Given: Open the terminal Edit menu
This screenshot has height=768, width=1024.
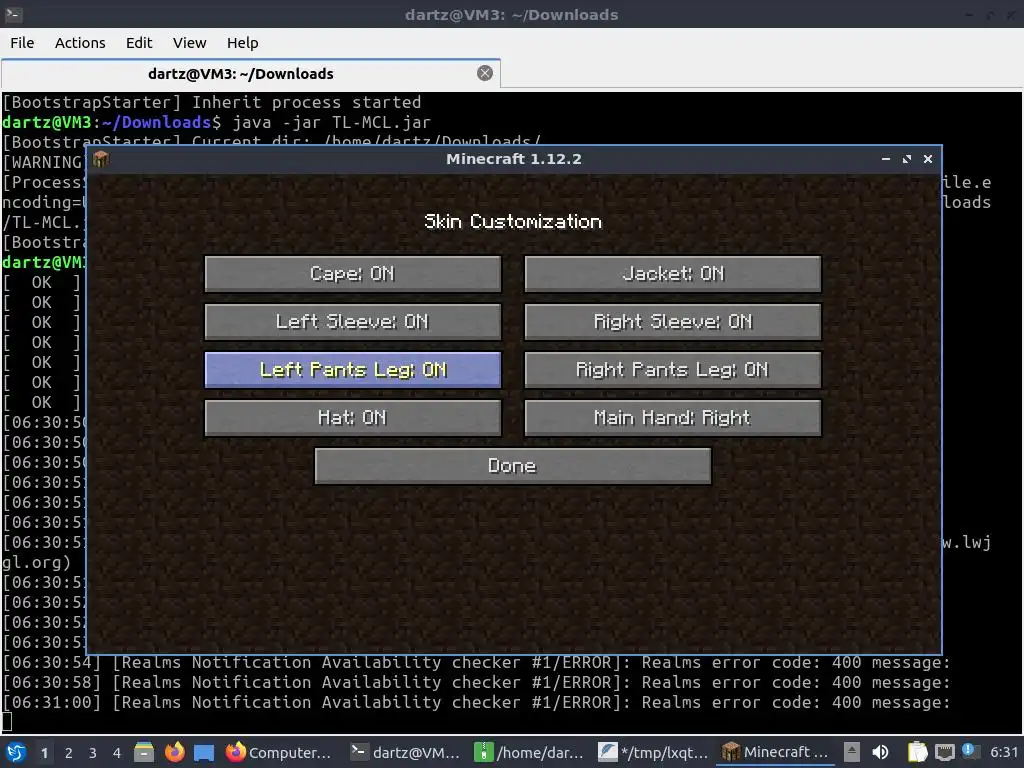Looking at the screenshot, I should click(x=138, y=42).
